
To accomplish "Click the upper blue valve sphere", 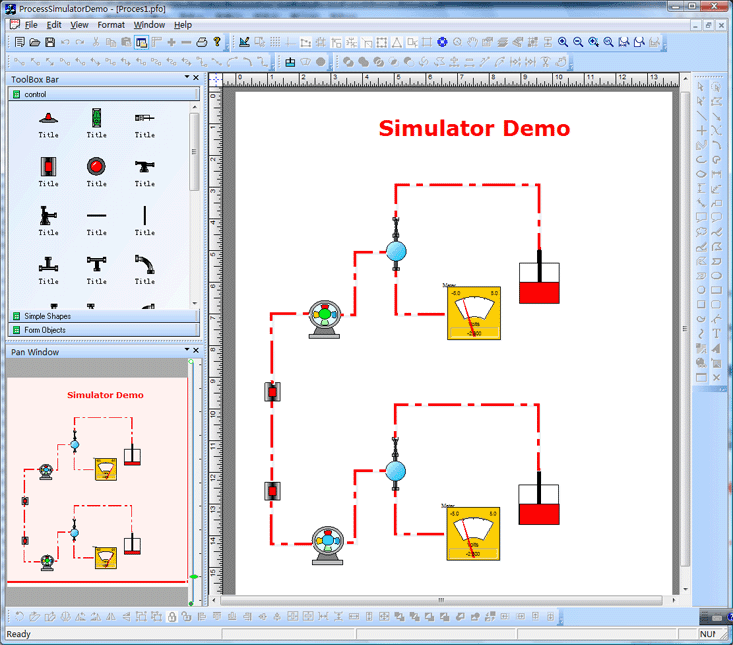I will coord(396,251).
